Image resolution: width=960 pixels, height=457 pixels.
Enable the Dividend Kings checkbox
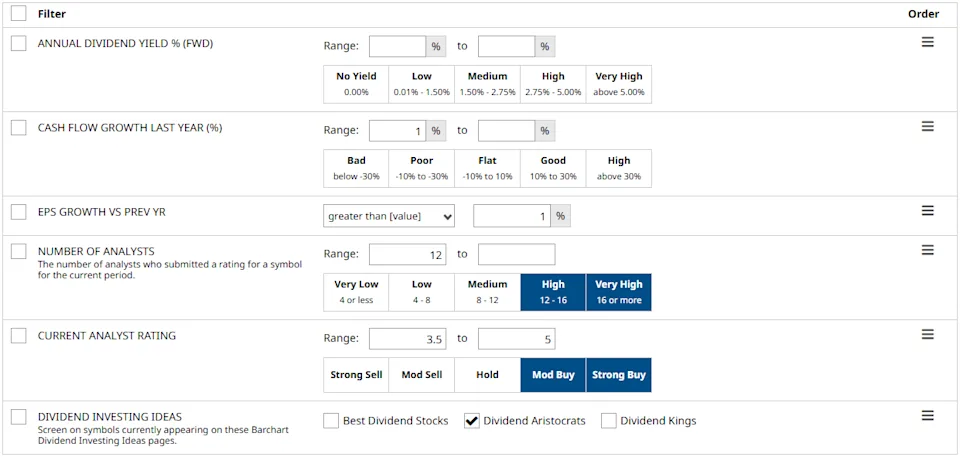coord(609,421)
